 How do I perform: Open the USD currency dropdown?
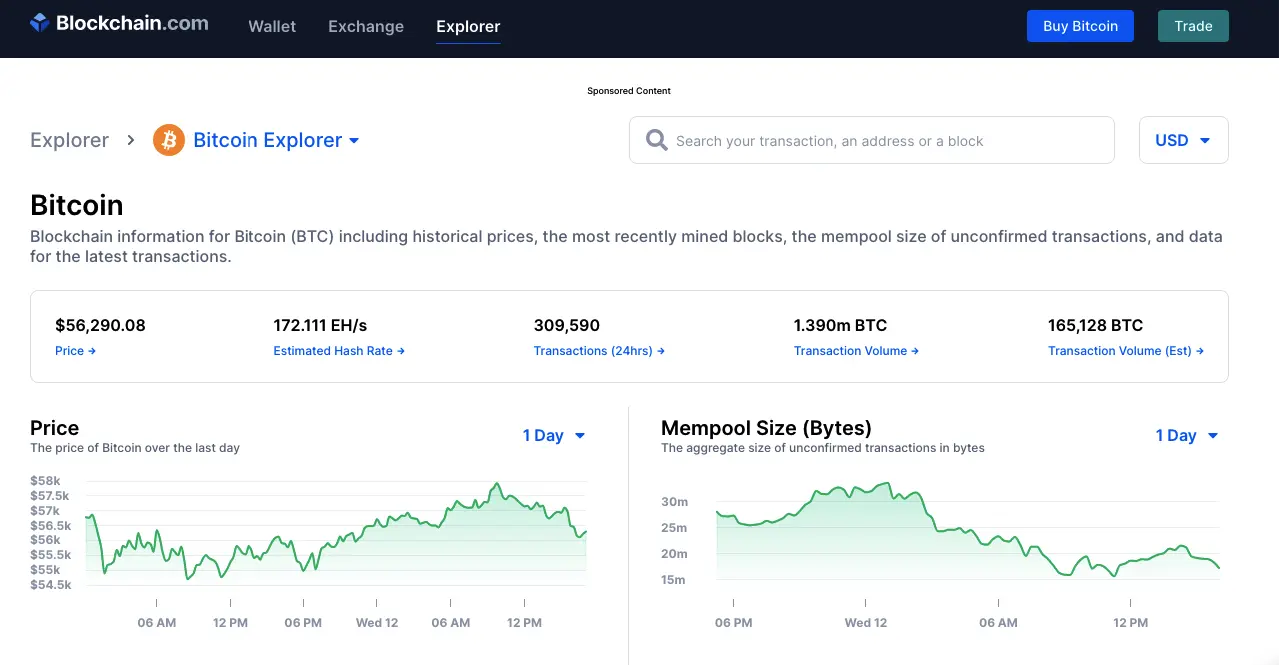1183,140
